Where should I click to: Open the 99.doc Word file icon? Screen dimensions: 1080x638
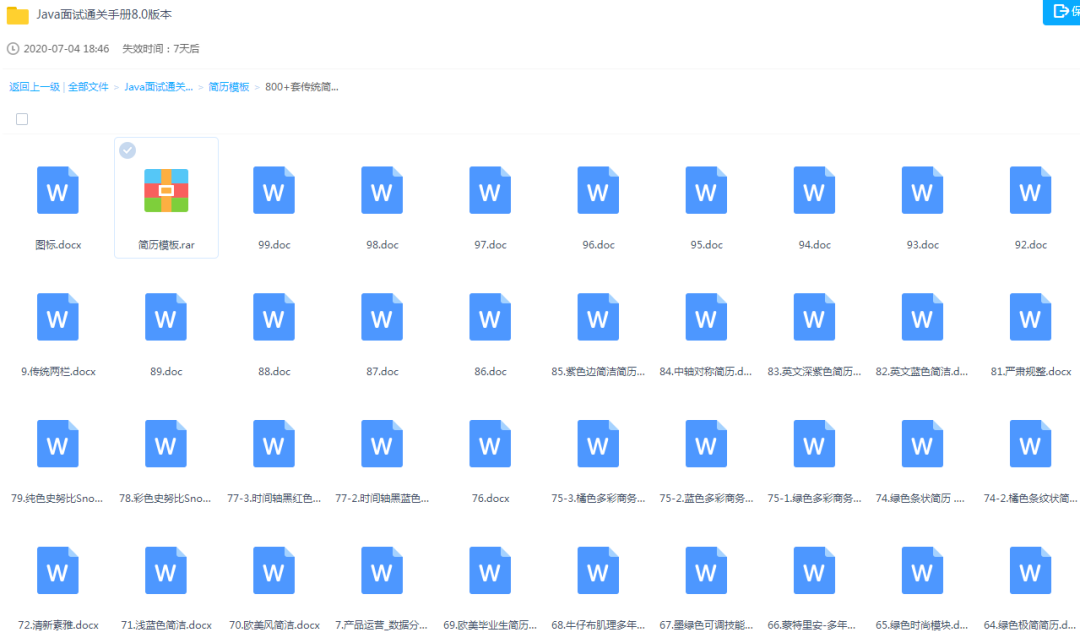tap(274, 190)
